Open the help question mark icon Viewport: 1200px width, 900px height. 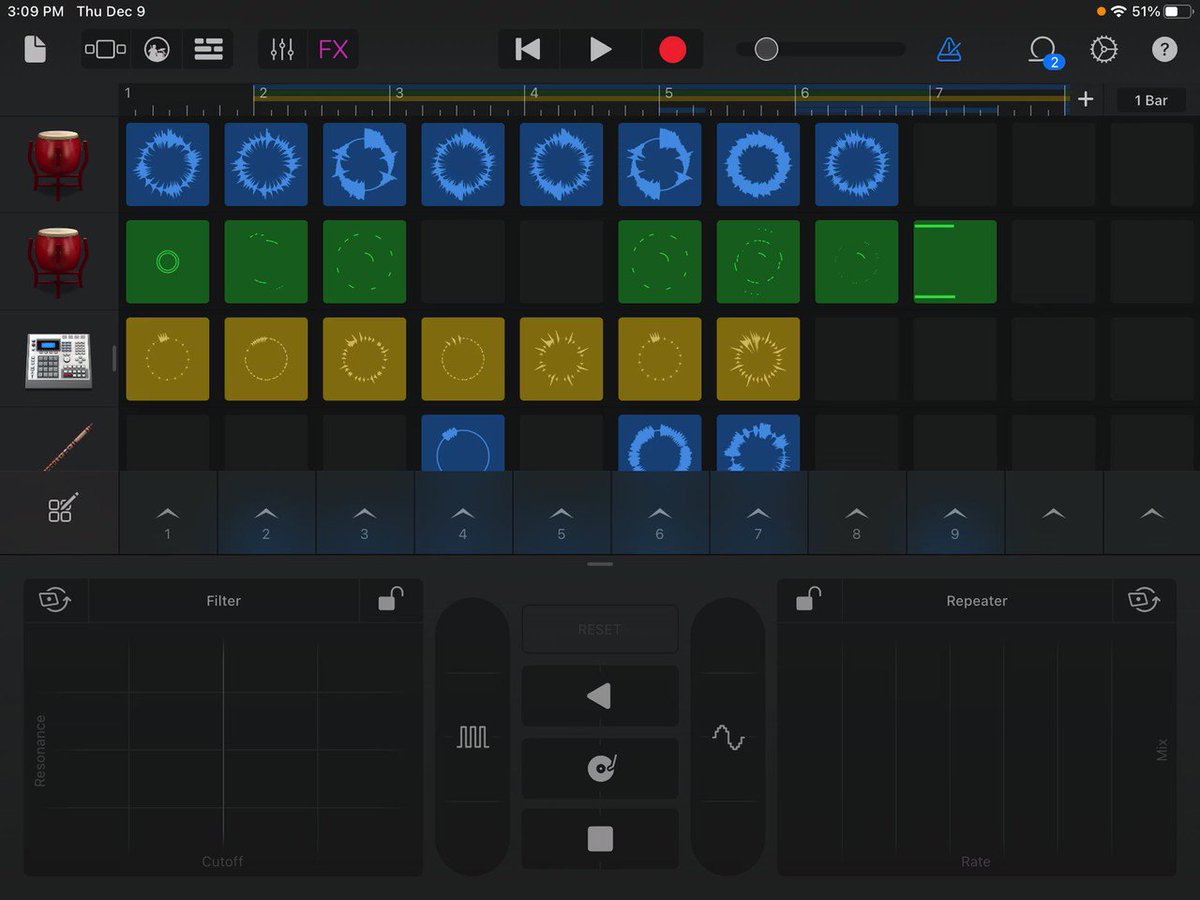(x=1164, y=49)
